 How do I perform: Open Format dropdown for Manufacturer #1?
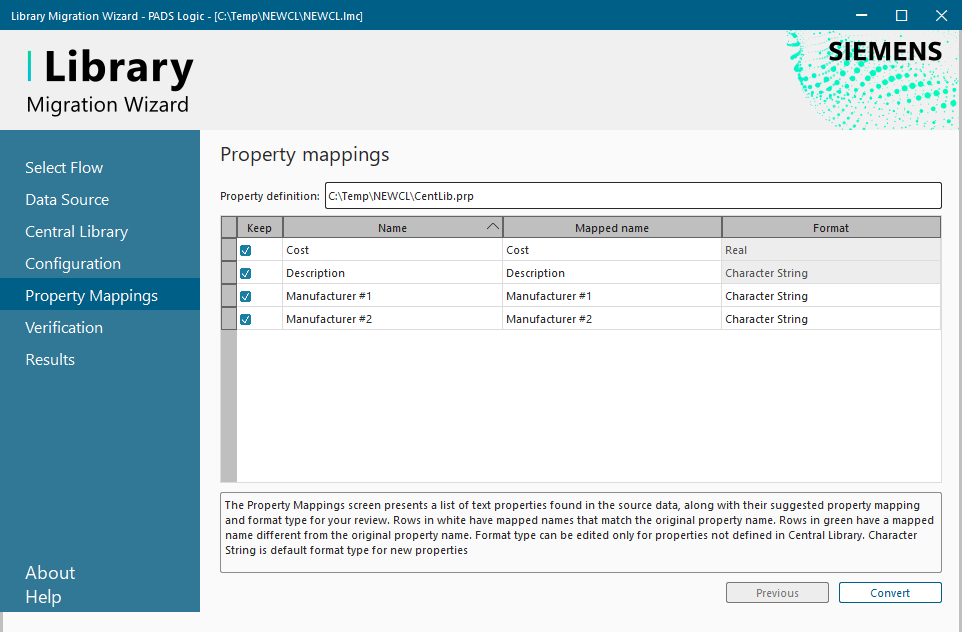[830, 296]
